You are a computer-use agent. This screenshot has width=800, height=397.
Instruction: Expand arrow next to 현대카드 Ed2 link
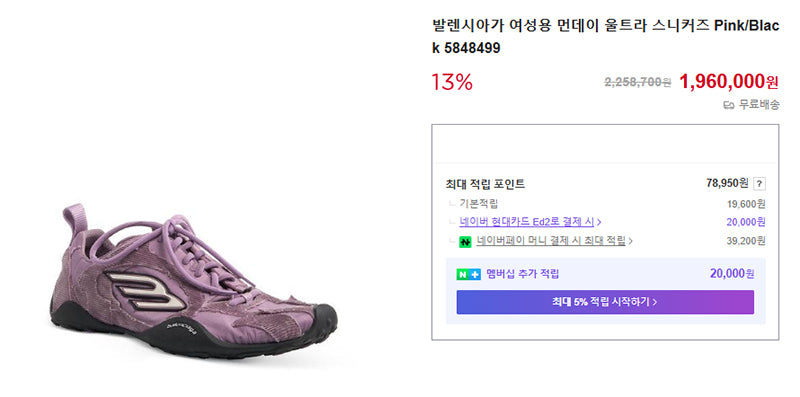pos(599,222)
